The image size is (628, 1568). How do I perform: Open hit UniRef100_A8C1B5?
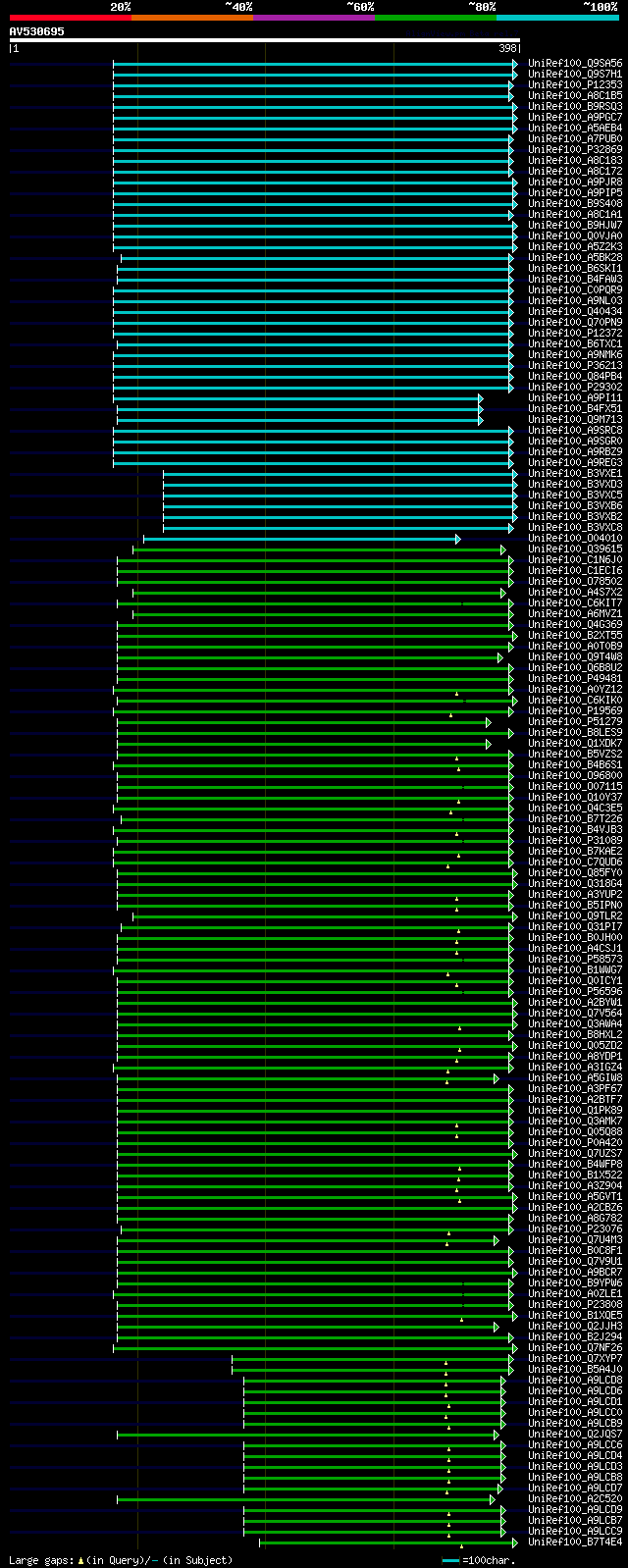pyautogui.click(x=575, y=95)
